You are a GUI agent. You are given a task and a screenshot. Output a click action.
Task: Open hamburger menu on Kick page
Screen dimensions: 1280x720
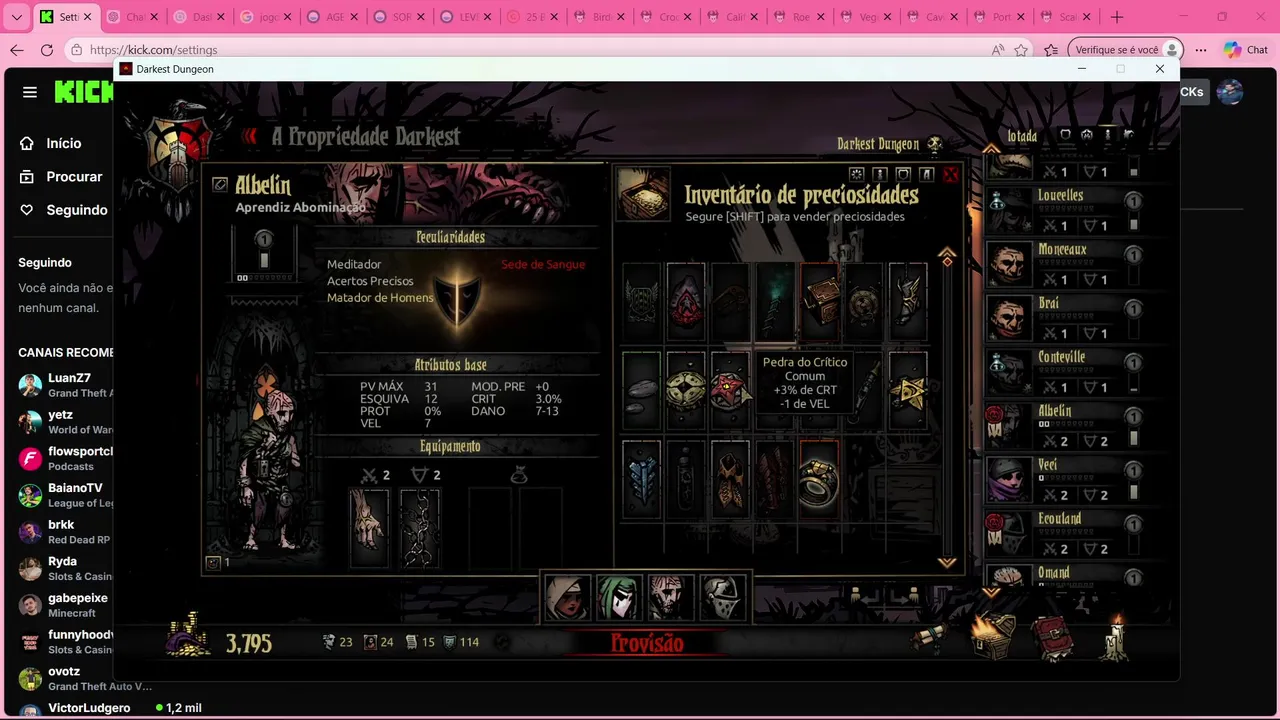point(30,92)
